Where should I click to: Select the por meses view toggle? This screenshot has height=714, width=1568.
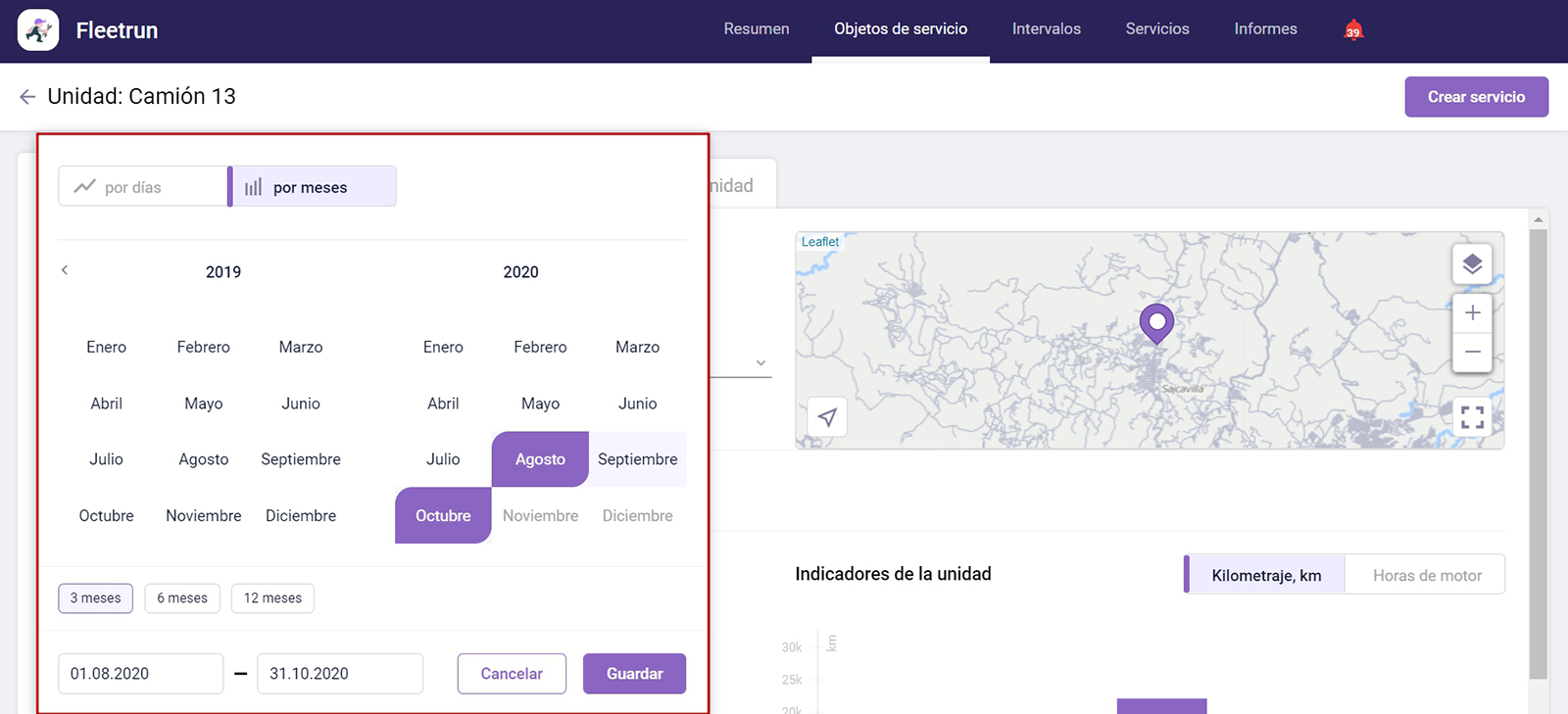[x=312, y=187]
